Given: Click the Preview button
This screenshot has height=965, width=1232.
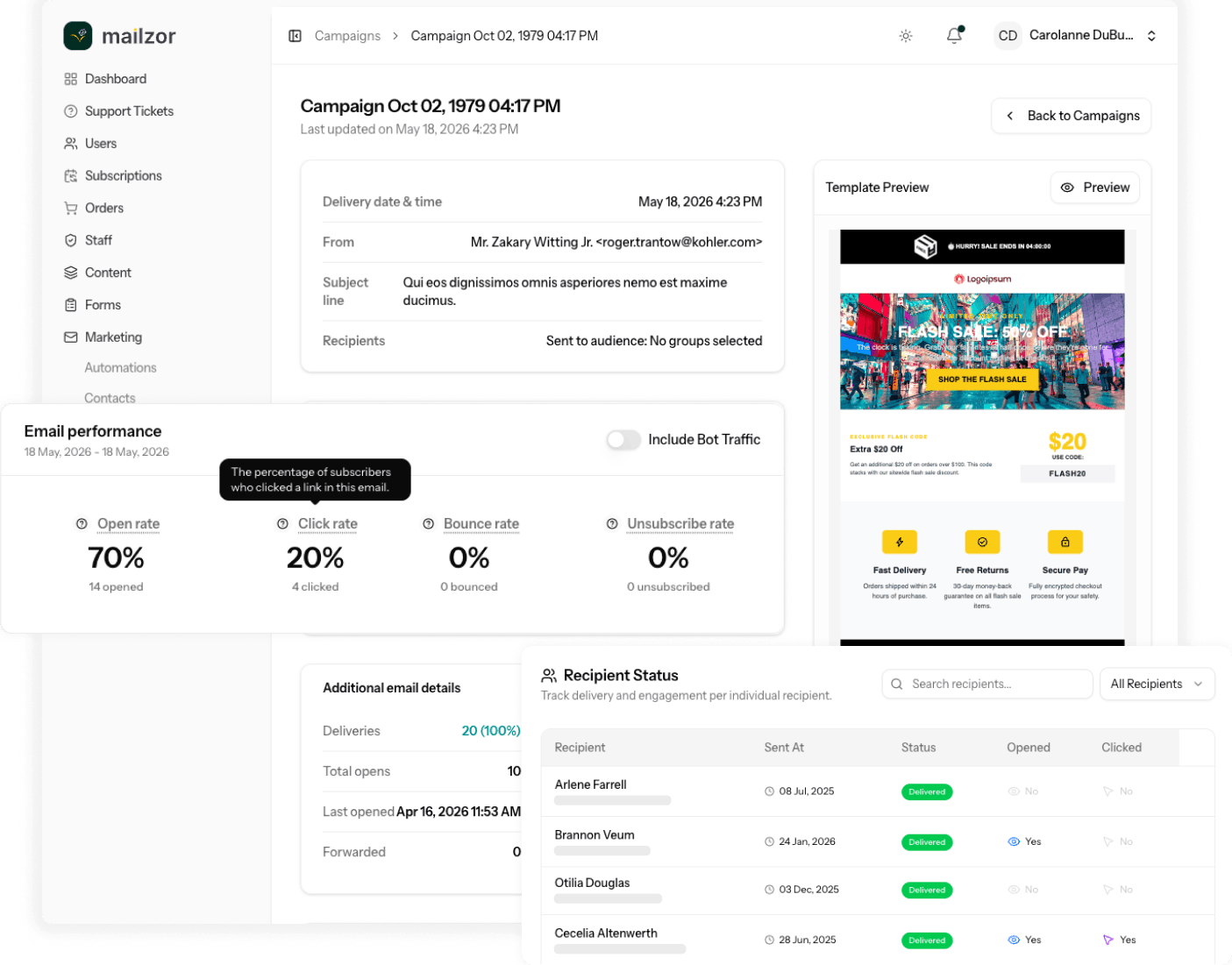Looking at the screenshot, I should (1094, 188).
